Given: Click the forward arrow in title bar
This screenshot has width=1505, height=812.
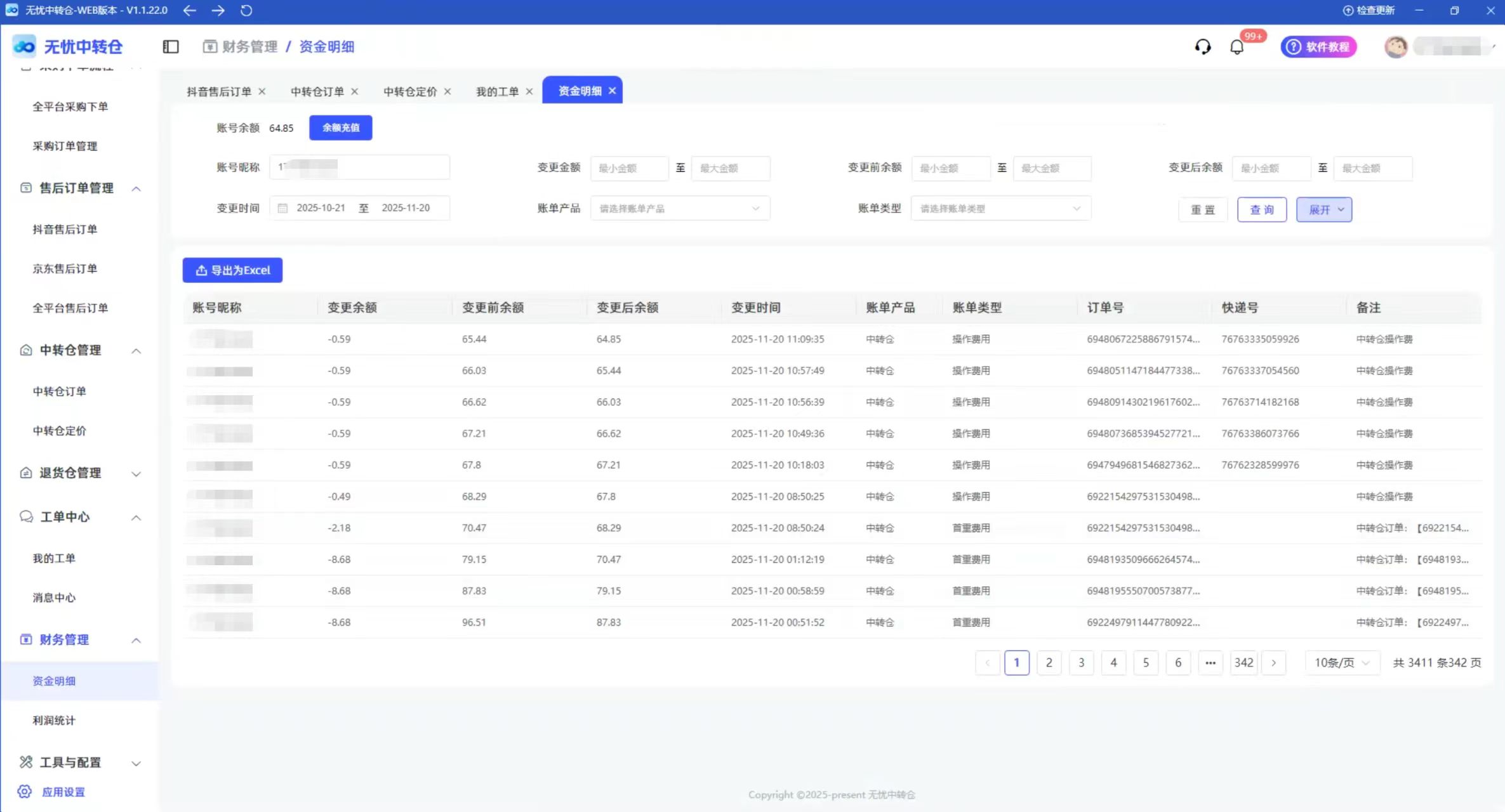Looking at the screenshot, I should [218, 10].
